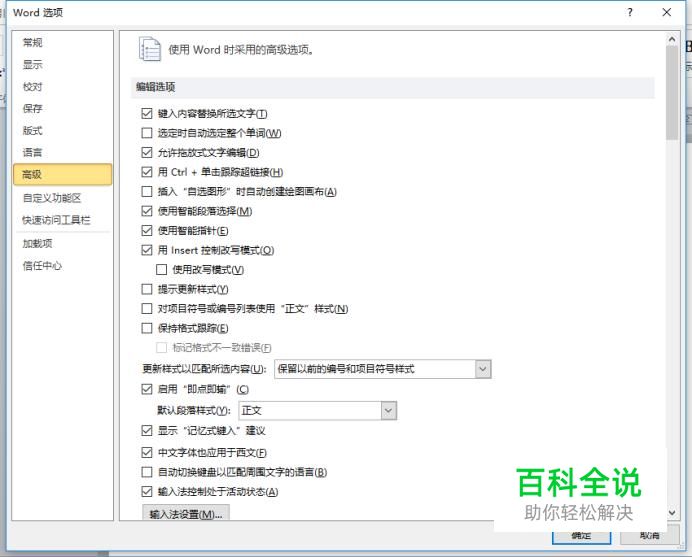Toggle 输入法控制处于活动状态 checkbox
The height and width of the screenshot is (557, 692).
click(x=147, y=492)
